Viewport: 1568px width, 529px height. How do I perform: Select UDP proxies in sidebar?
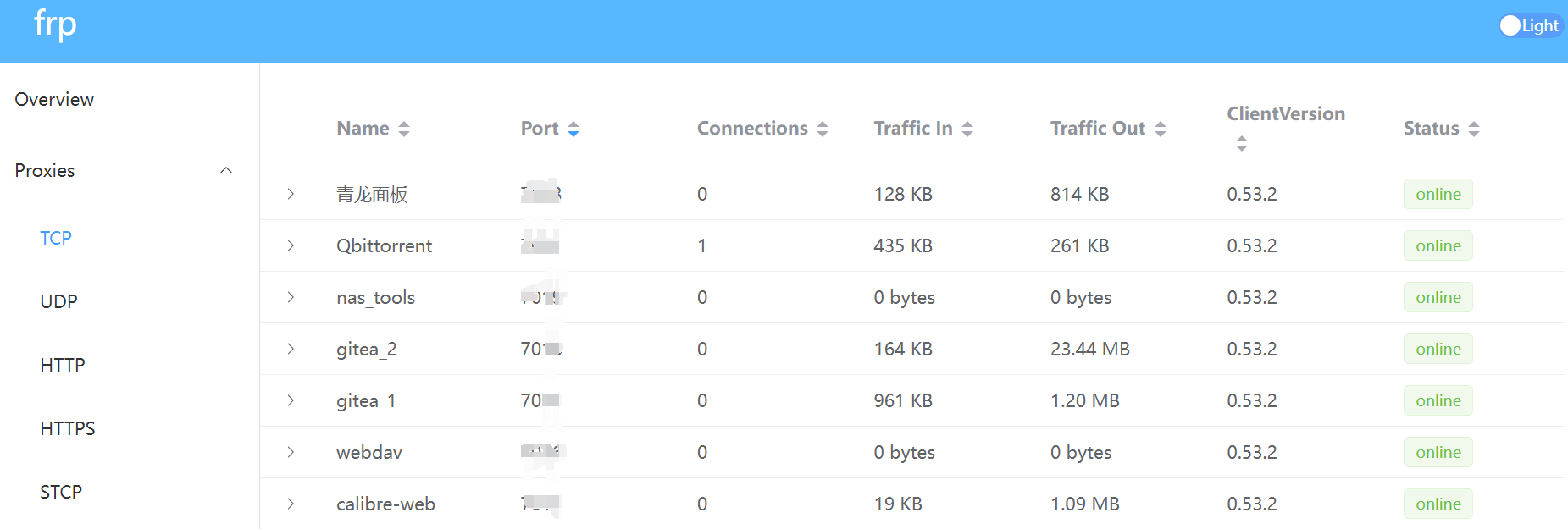(58, 301)
